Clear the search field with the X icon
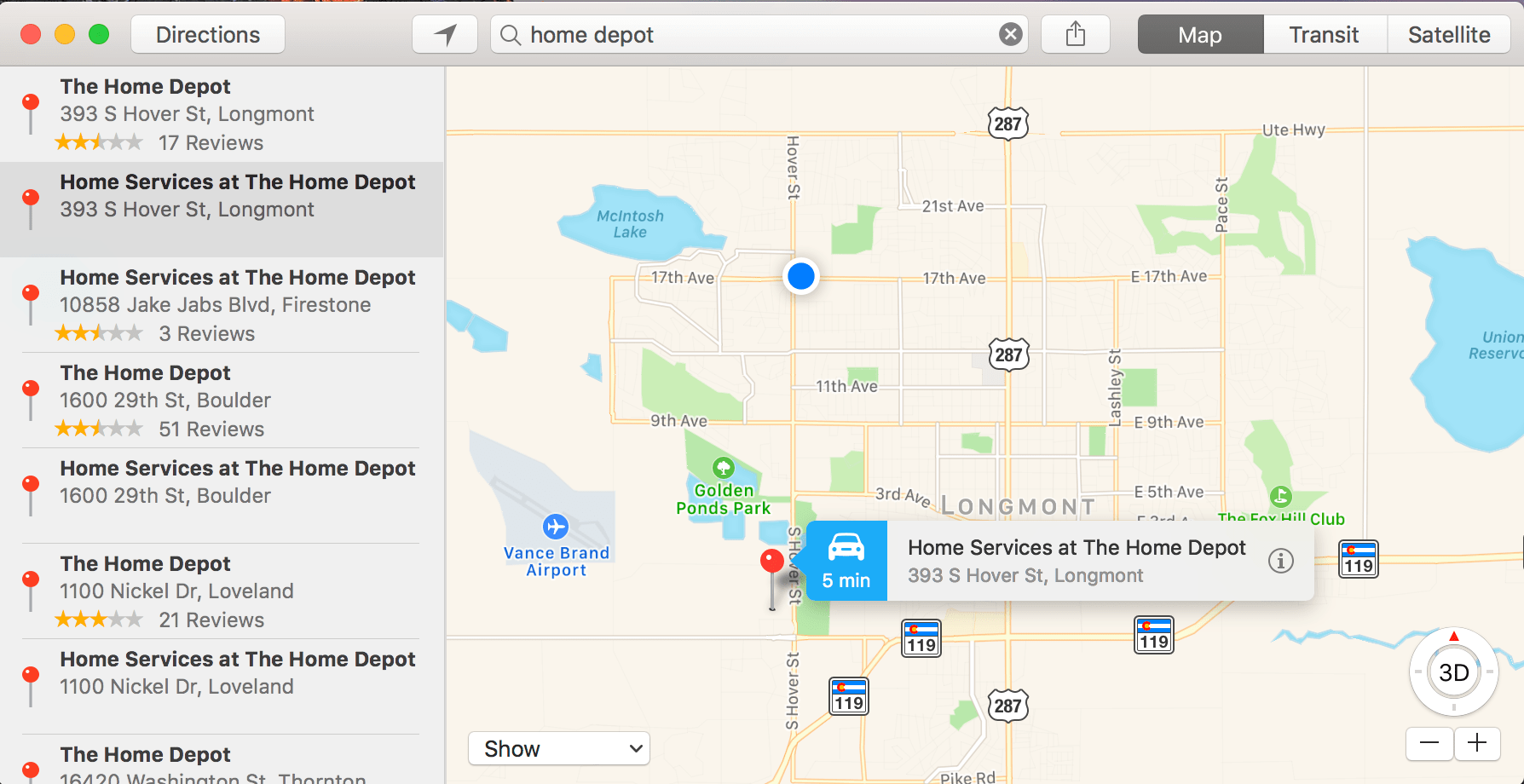Screen dimensions: 1524x784 1010,35
